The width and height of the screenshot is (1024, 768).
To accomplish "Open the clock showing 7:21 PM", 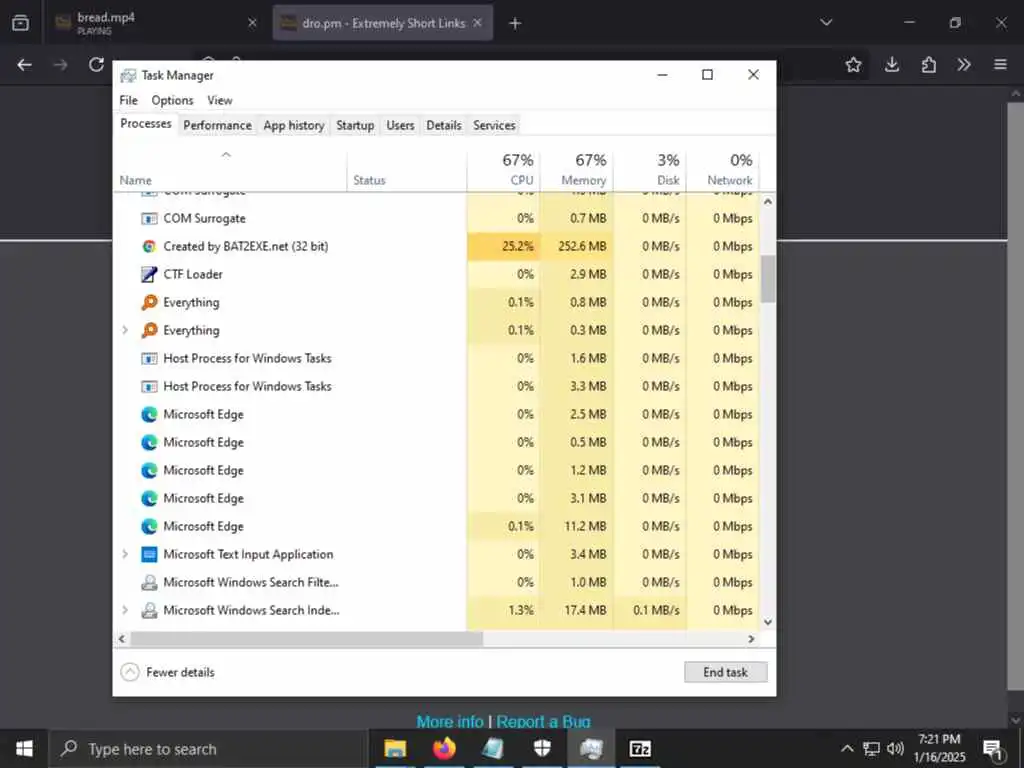I will (939, 748).
